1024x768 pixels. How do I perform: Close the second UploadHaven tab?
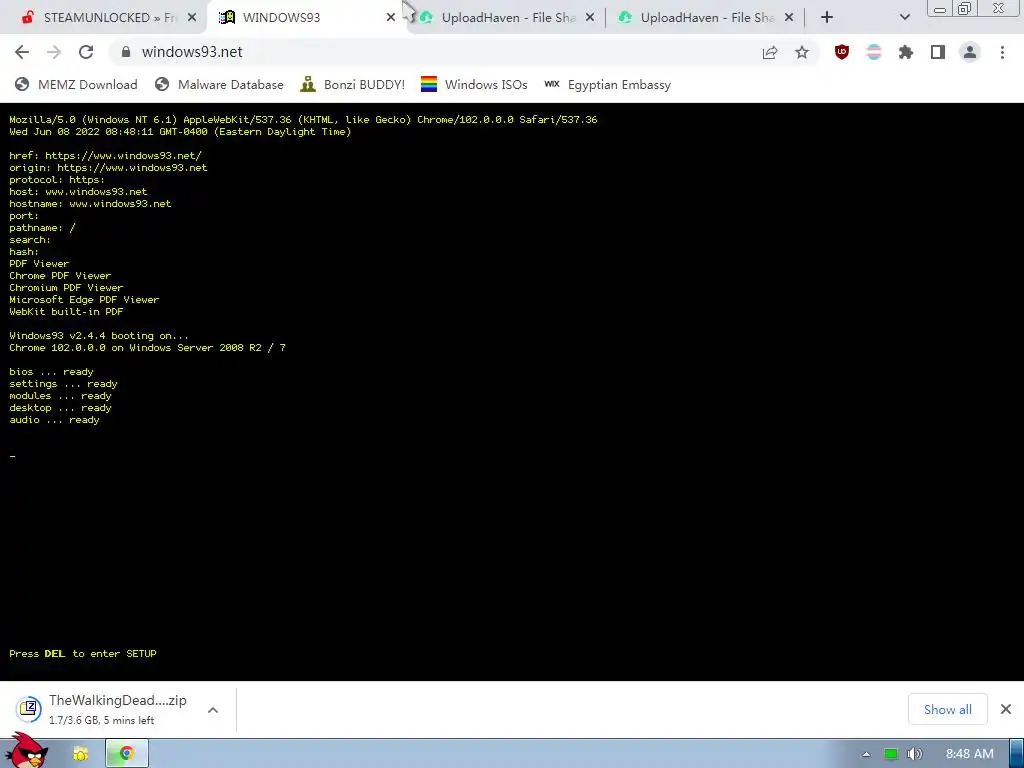[x=789, y=18]
